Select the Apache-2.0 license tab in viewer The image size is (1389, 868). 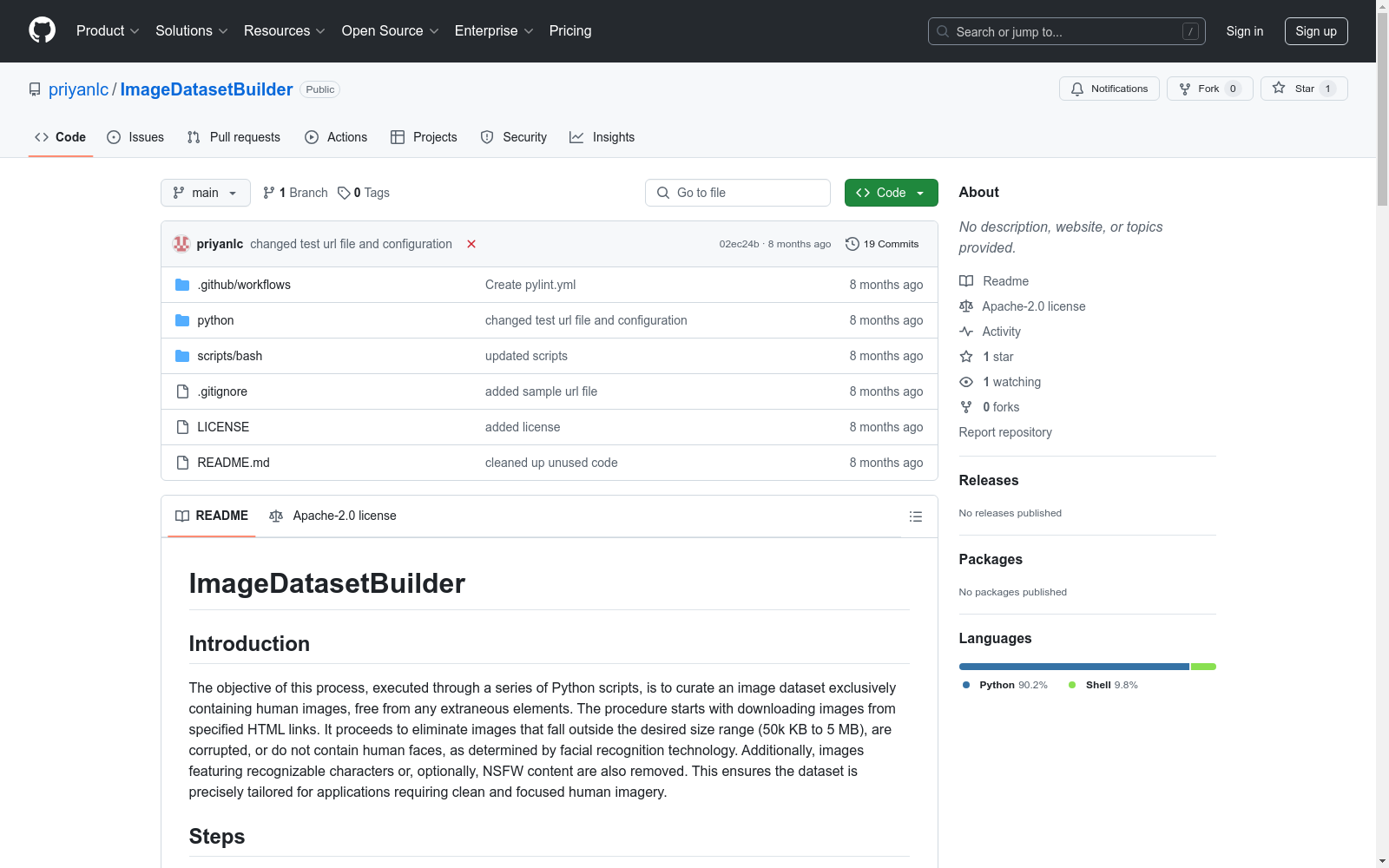pyautogui.click(x=333, y=516)
